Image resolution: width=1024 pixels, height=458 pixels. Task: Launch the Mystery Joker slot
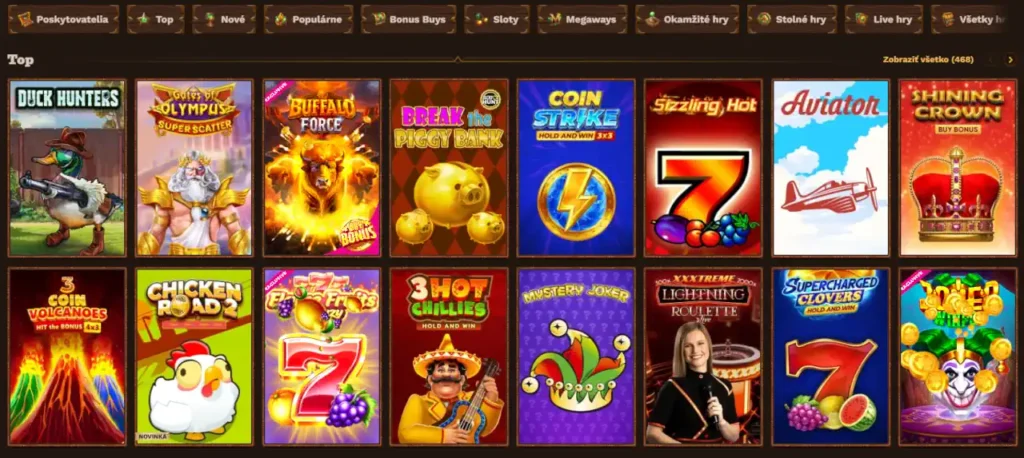coord(576,357)
